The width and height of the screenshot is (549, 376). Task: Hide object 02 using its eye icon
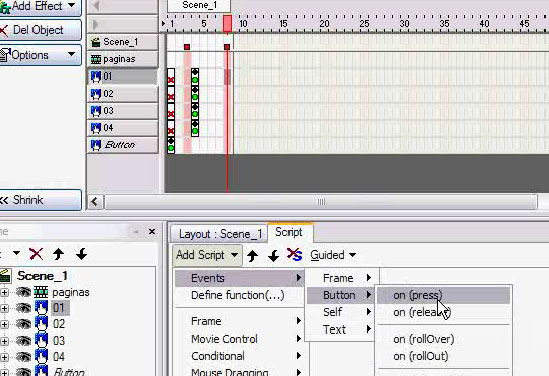(x=23, y=324)
